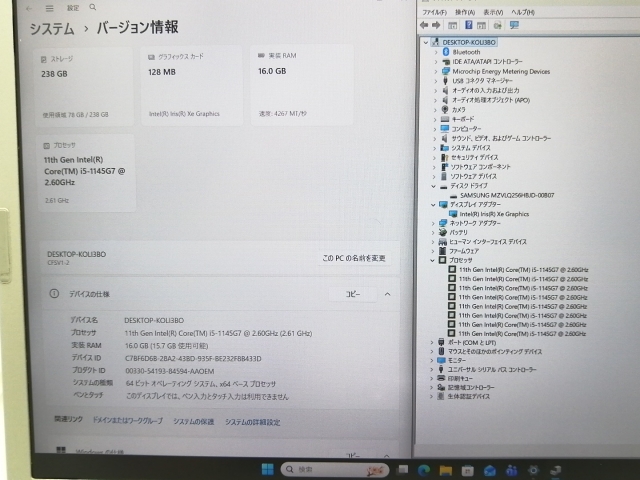Click Device Manager back arrow toolbar icon
This screenshot has height=480, width=640.
point(424,25)
